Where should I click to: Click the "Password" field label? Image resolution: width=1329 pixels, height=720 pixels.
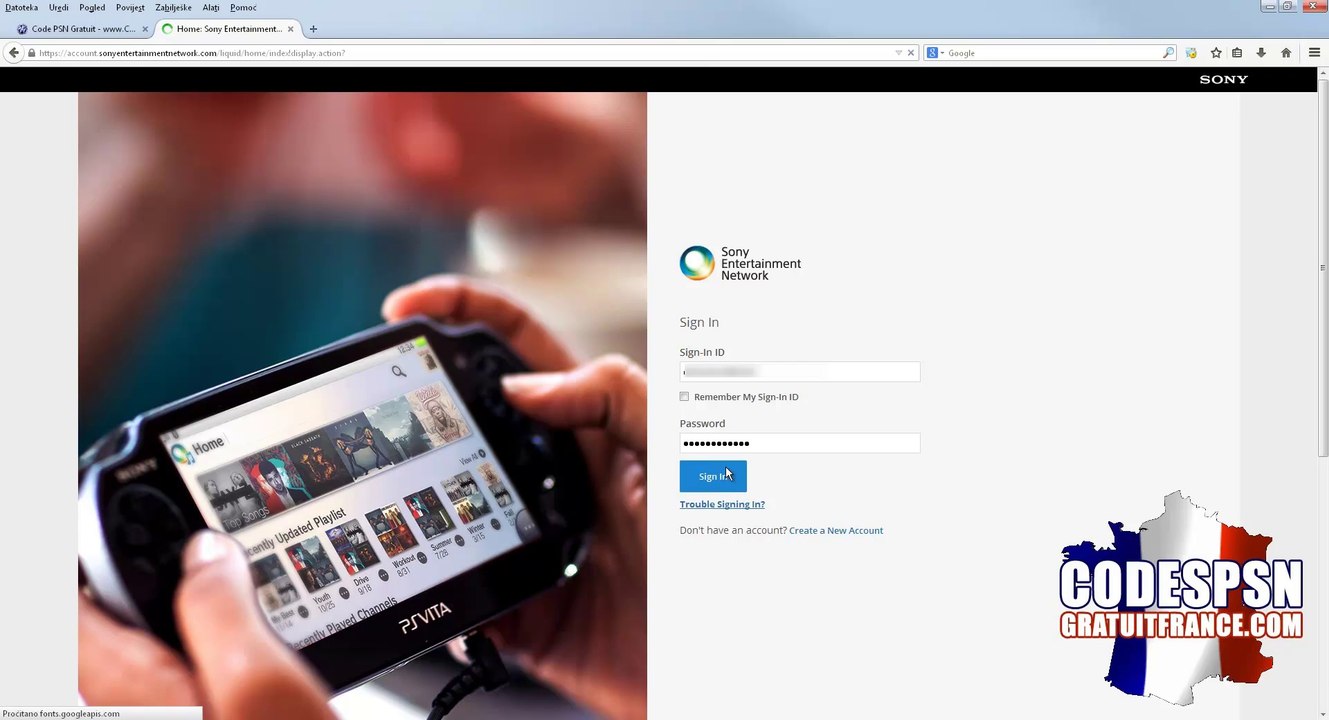[x=702, y=423]
